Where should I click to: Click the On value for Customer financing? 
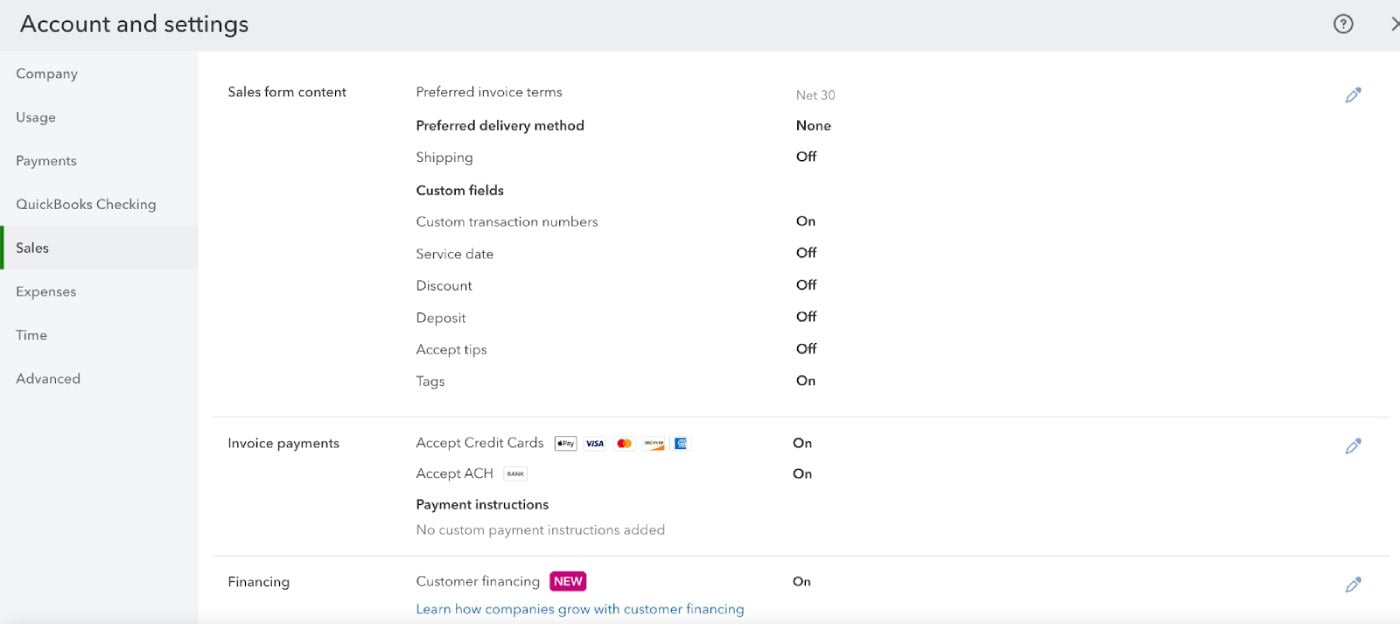802,582
